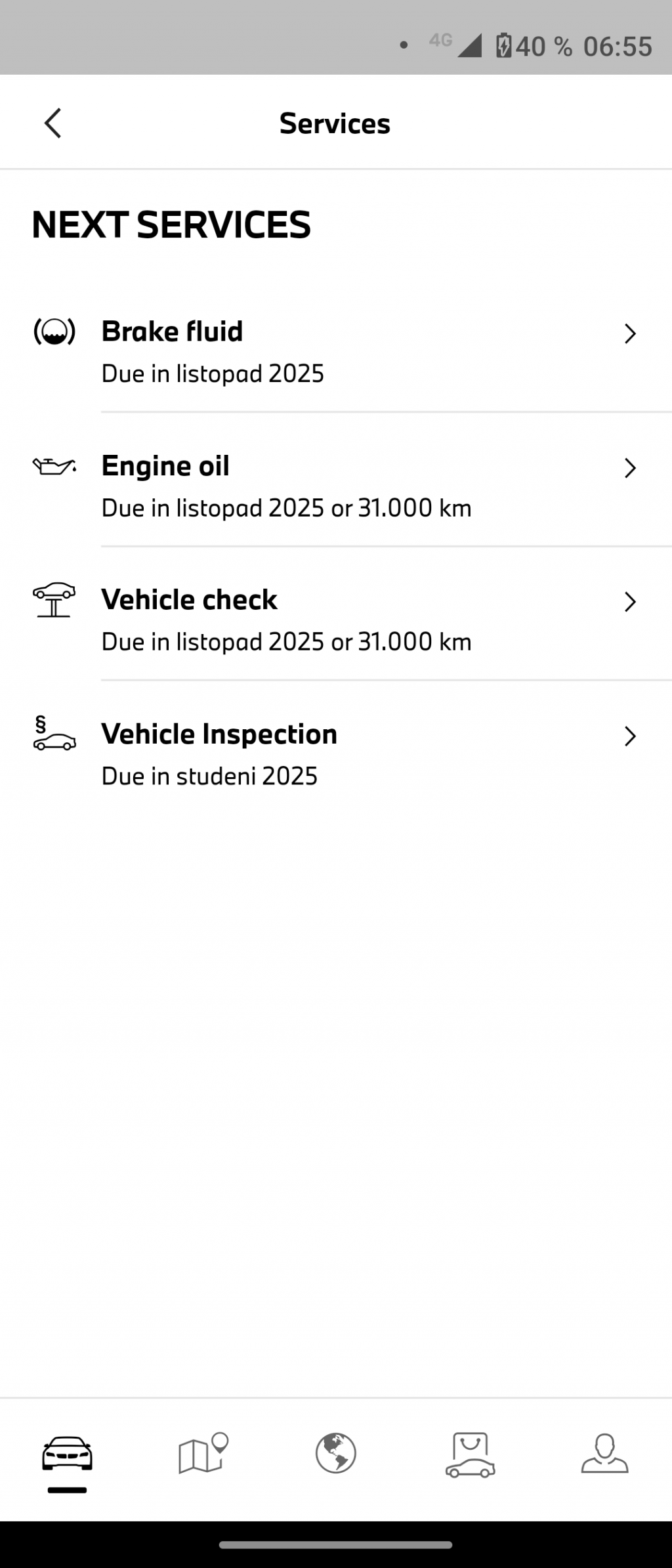Open the car shop bag tab

pos(470,1454)
